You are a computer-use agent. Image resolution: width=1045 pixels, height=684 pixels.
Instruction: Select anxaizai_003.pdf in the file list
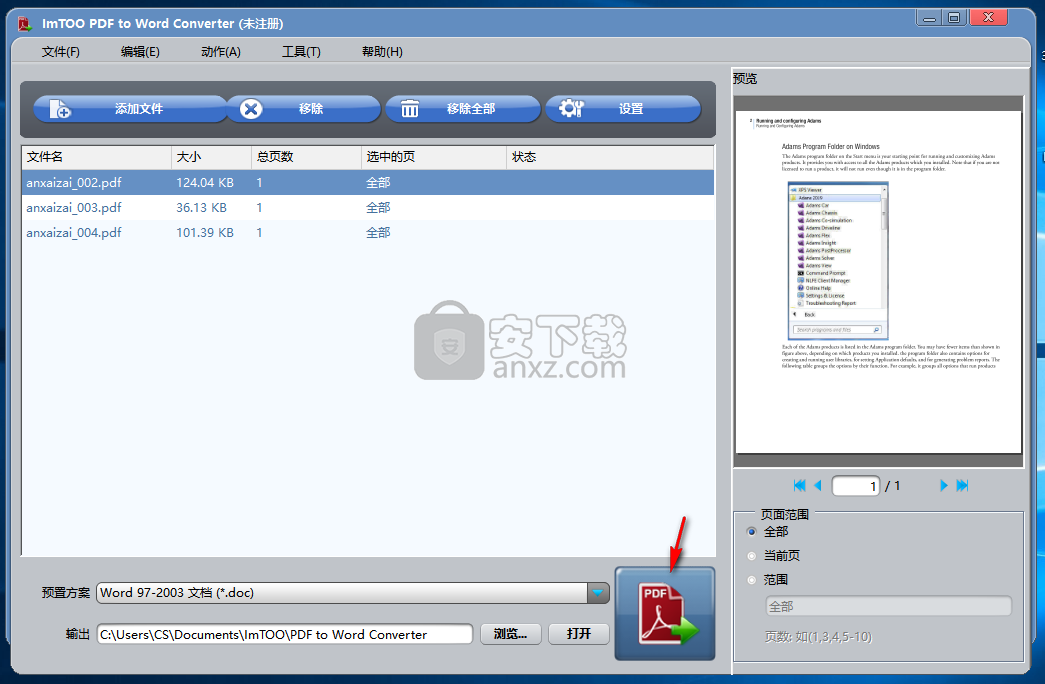[74, 208]
